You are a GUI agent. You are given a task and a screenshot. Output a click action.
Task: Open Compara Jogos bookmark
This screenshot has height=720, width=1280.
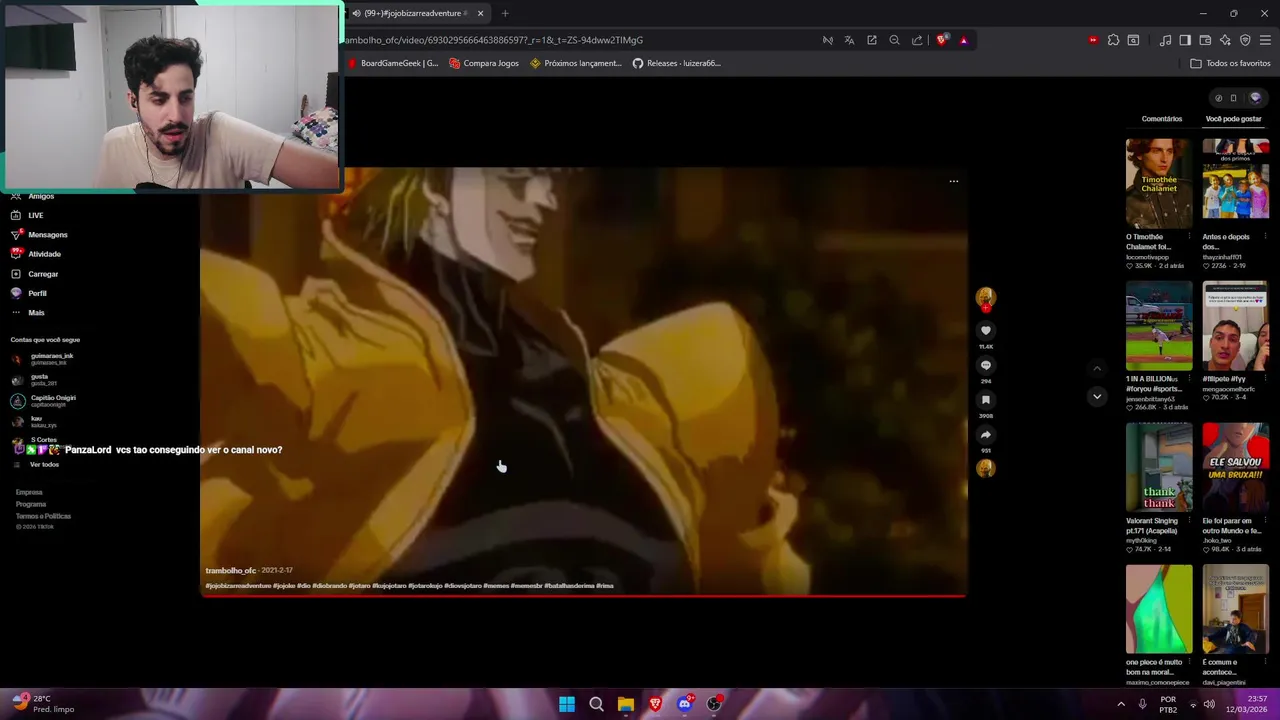(x=484, y=63)
